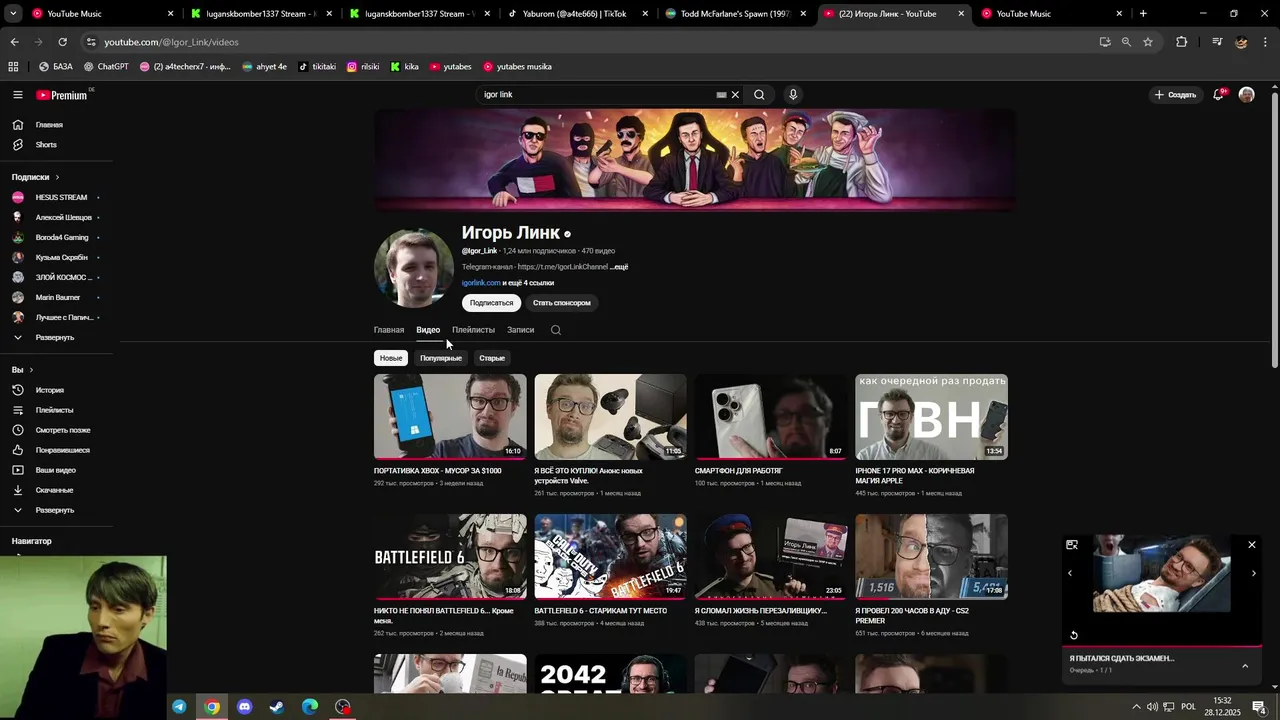
Task: Open account avatar menu
Action: pyautogui.click(x=1246, y=94)
